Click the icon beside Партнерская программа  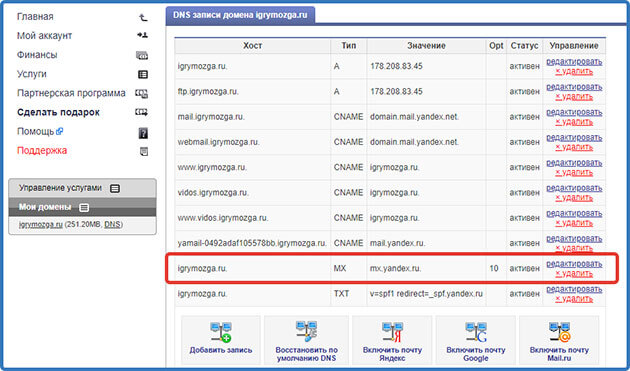pyautogui.click(x=141, y=94)
